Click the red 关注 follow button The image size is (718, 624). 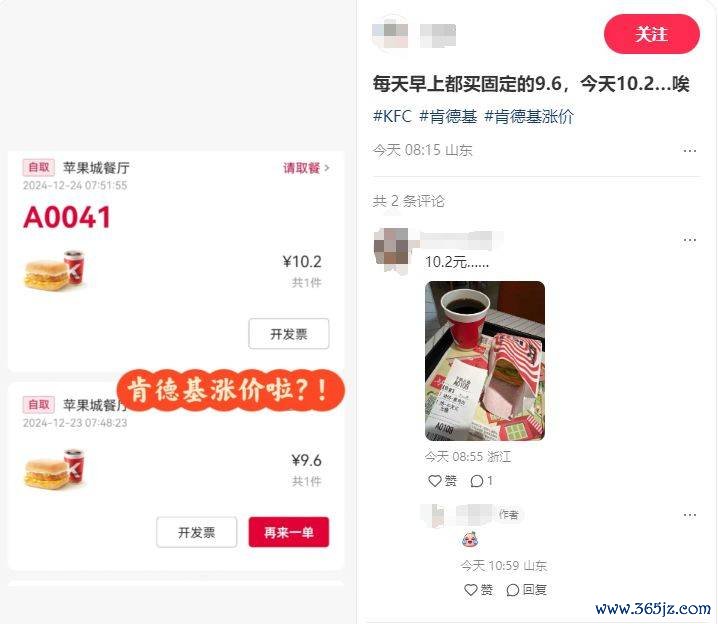[x=652, y=34]
